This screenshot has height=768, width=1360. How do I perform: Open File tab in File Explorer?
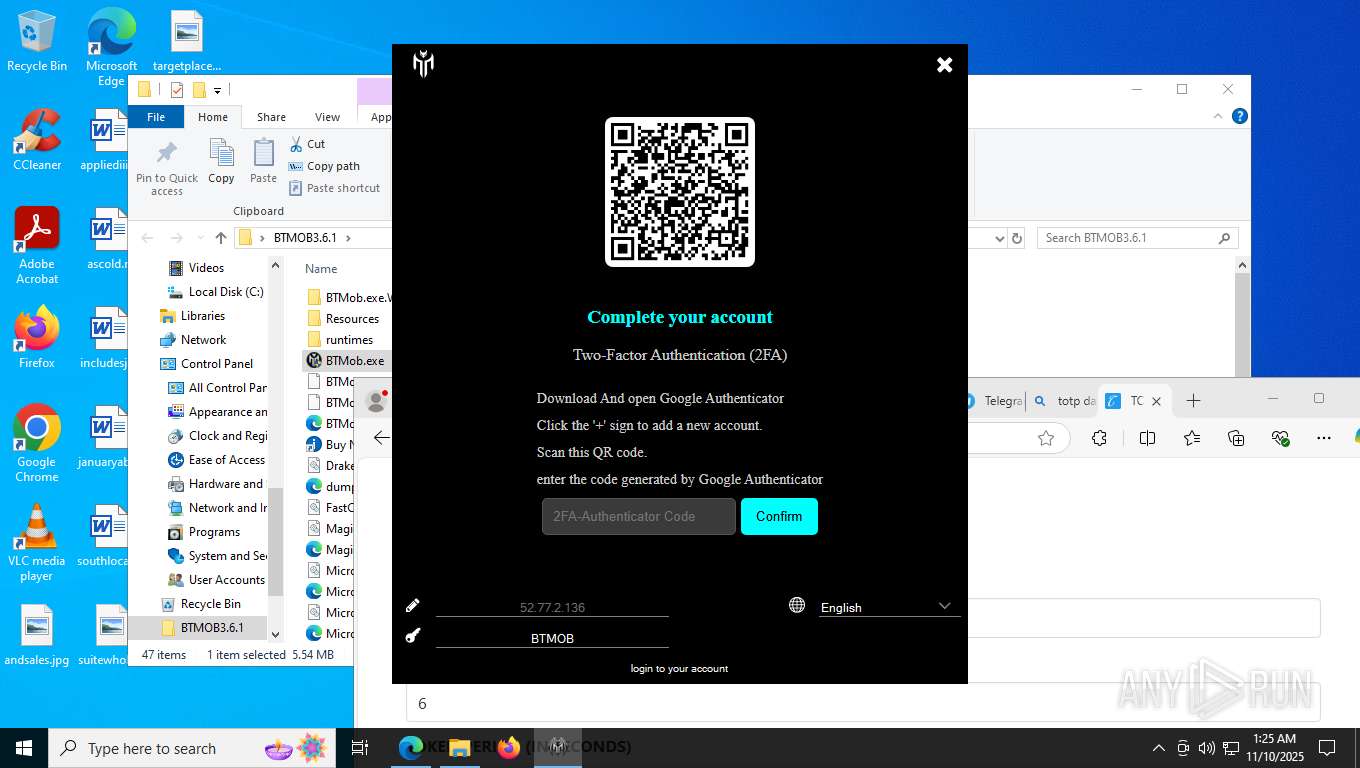coord(156,117)
